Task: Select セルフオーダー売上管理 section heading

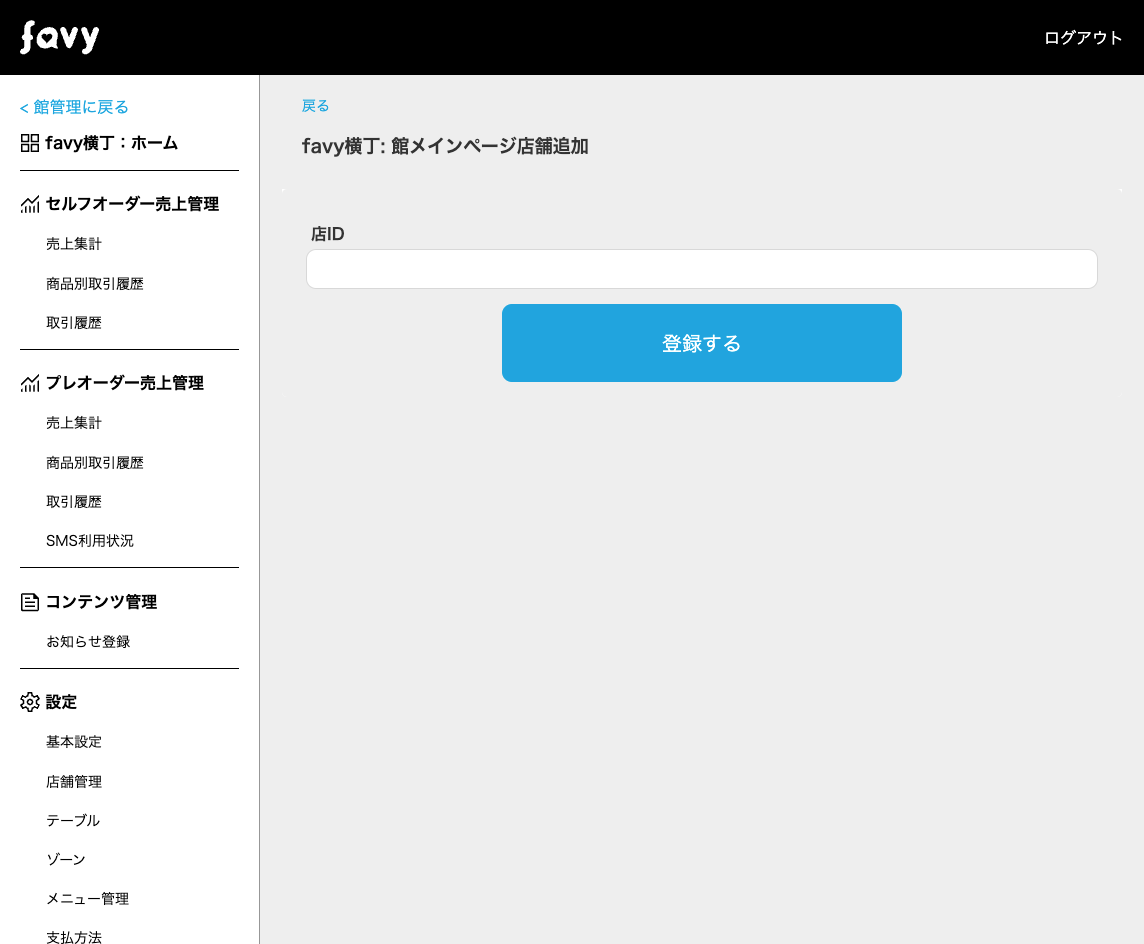Action: click(x=132, y=204)
